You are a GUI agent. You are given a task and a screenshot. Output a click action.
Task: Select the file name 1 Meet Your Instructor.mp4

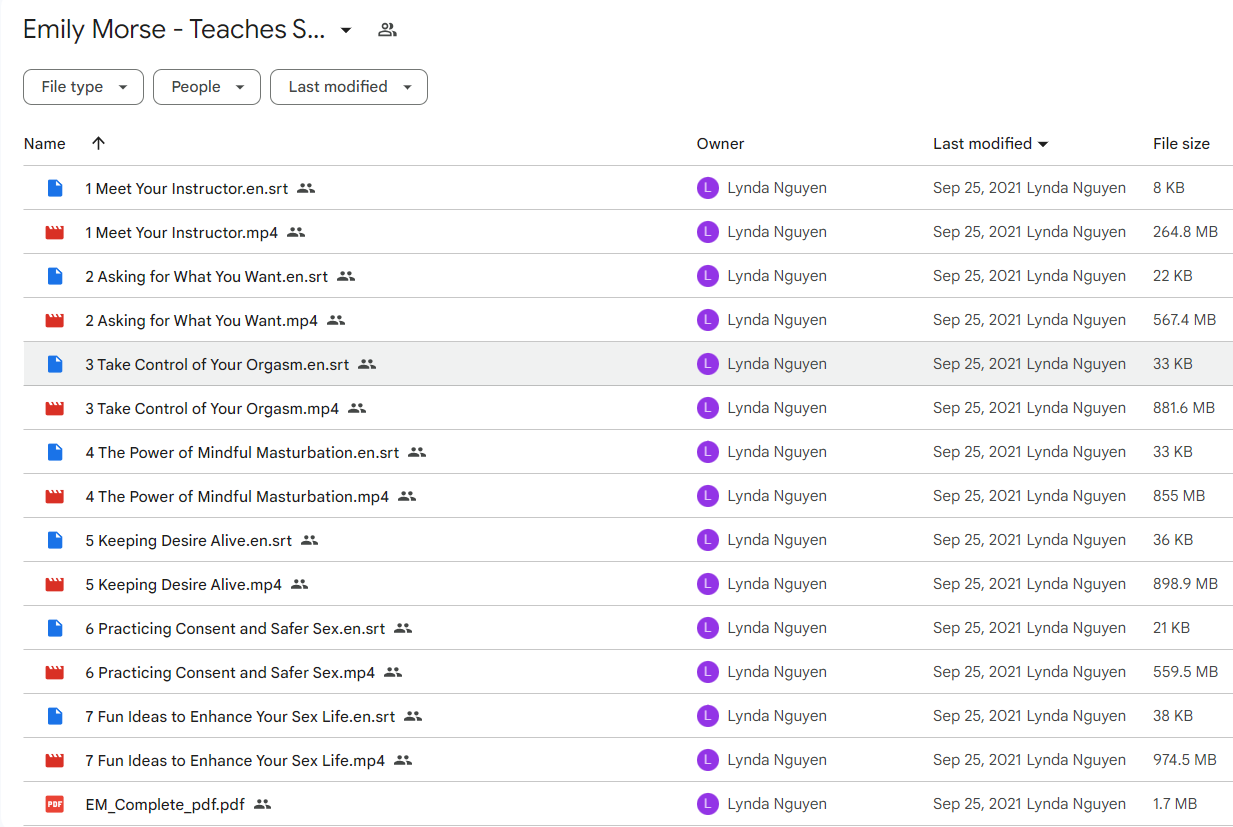tap(182, 232)
